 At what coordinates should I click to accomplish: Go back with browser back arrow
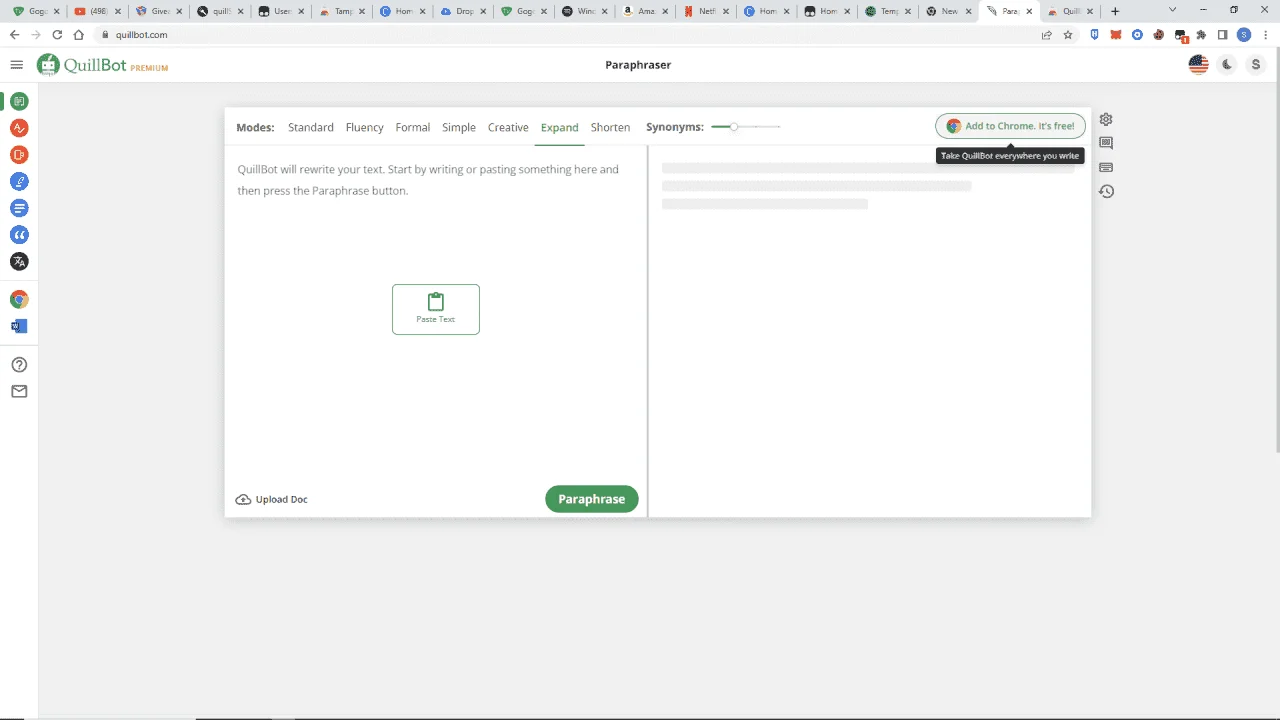14,34
